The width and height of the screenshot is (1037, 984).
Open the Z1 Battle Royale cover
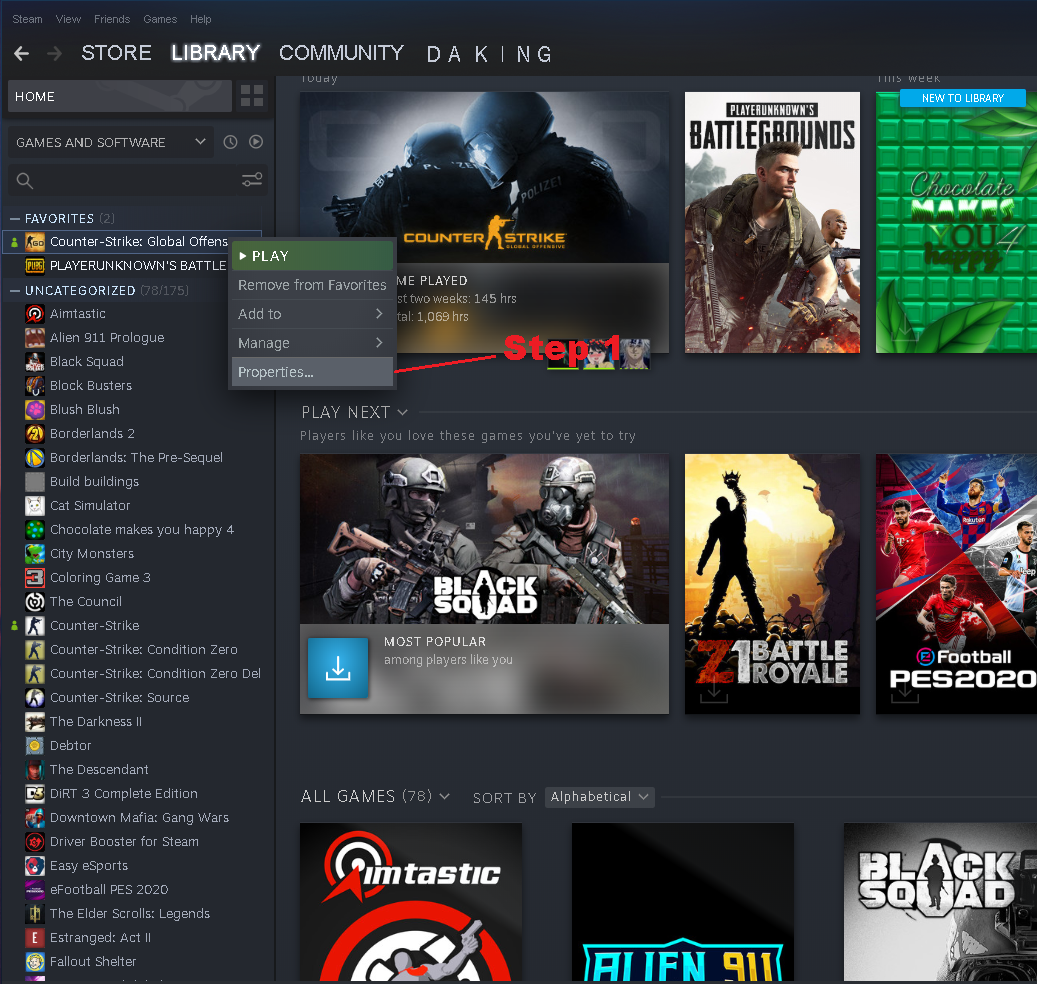[x=772, y=584]
